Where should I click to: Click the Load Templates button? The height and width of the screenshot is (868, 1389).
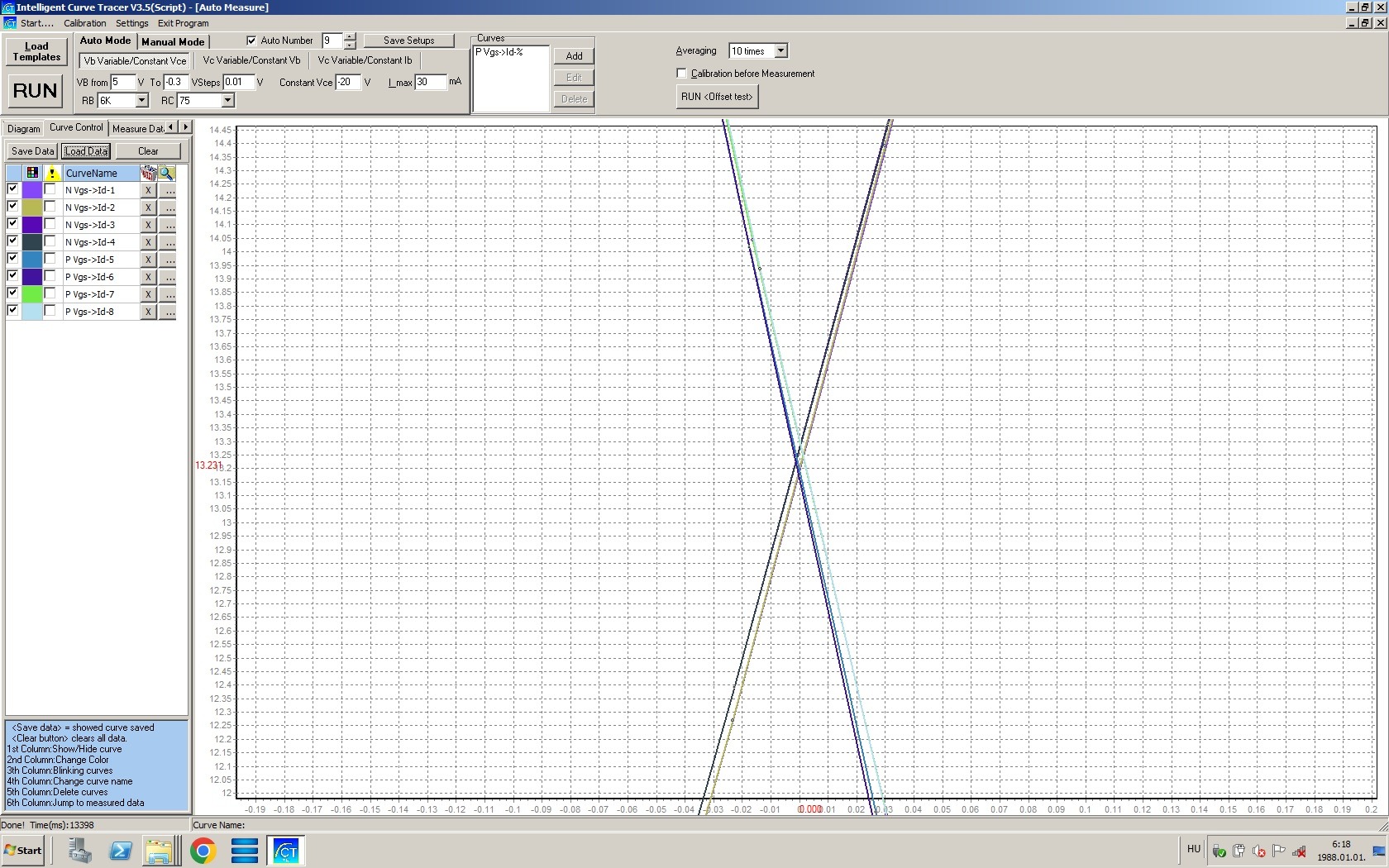(x=36, y=51)
